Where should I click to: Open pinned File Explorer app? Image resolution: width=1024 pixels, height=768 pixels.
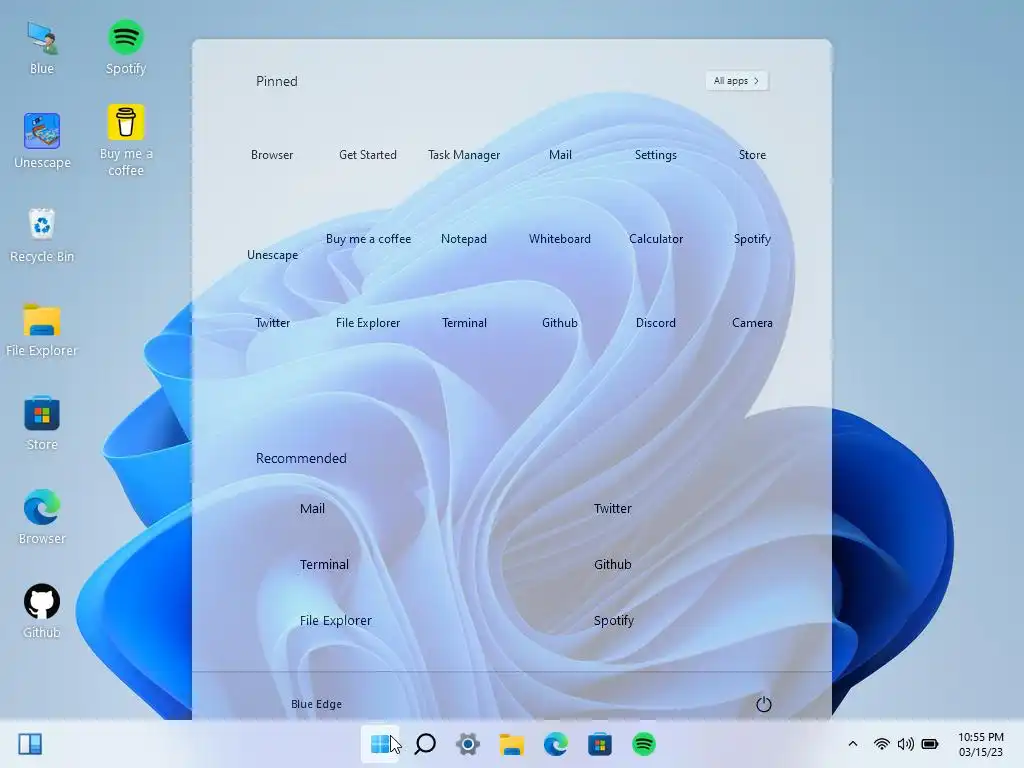[x=368, y=323]
